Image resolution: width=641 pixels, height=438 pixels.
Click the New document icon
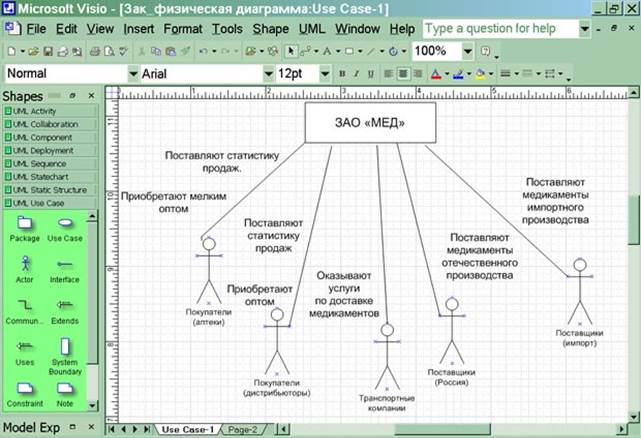click(12, 51)
